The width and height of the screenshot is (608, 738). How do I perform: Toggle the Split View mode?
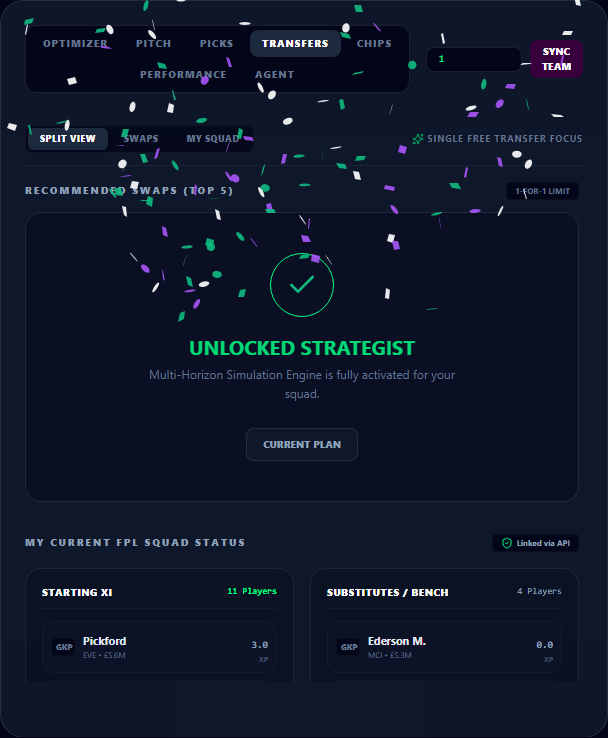click(67, 139)
